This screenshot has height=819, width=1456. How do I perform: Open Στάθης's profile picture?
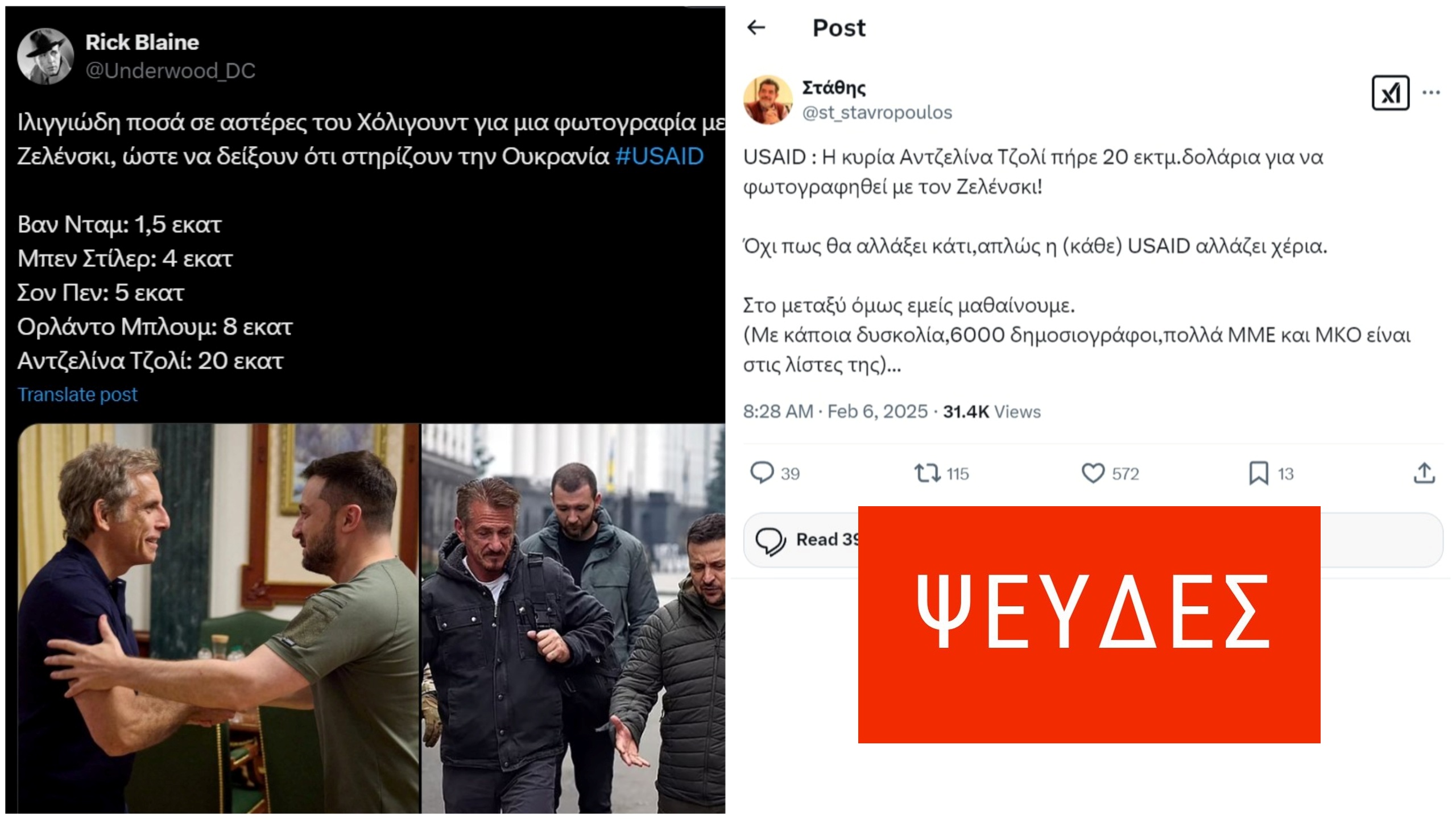pos(768,100)
